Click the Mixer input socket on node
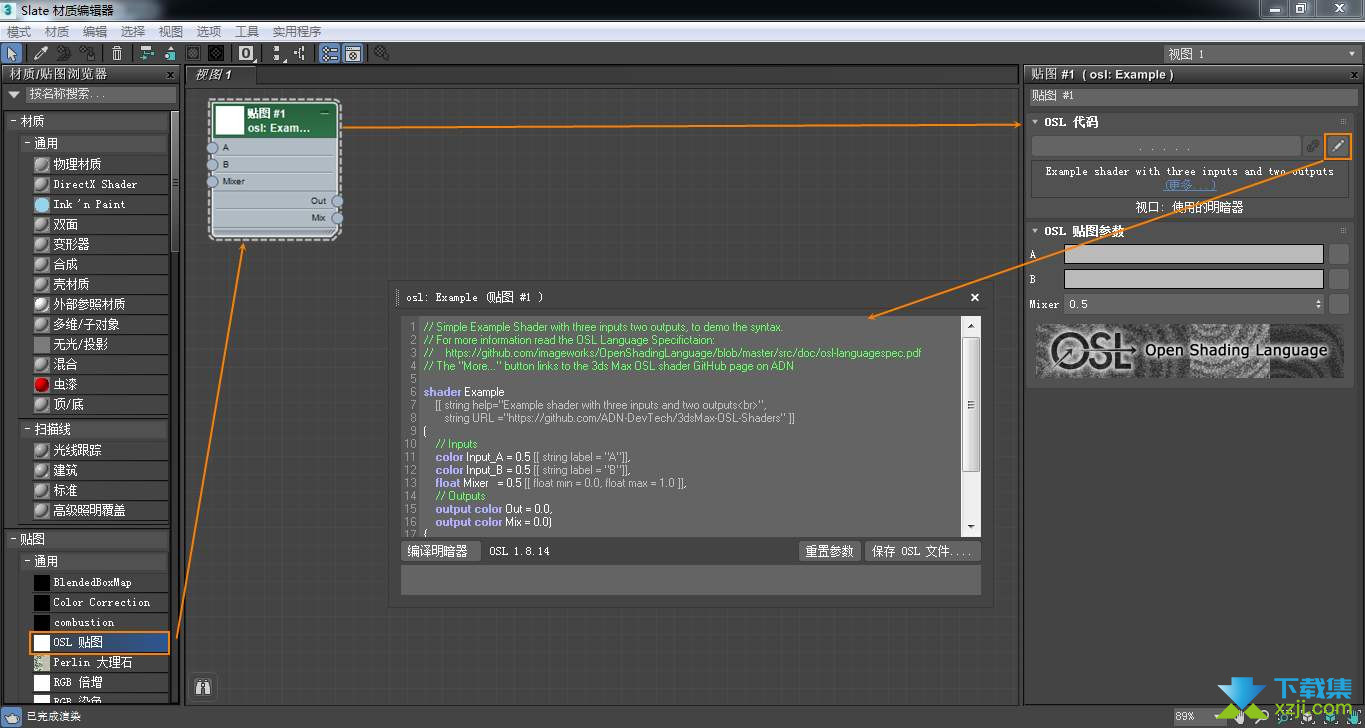 coord(212,181)
